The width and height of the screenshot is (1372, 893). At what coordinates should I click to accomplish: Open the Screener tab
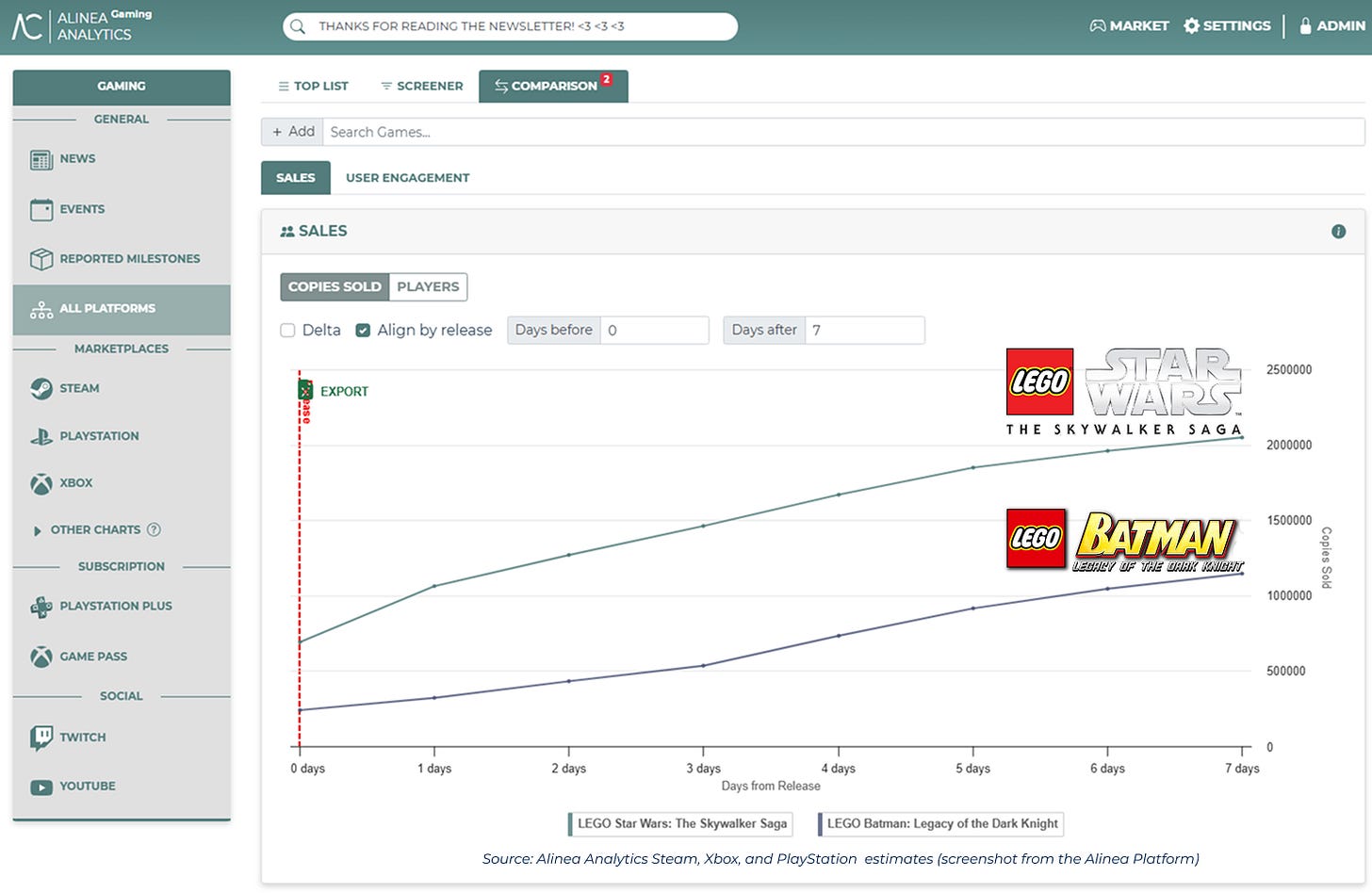(x=422, y=86)
